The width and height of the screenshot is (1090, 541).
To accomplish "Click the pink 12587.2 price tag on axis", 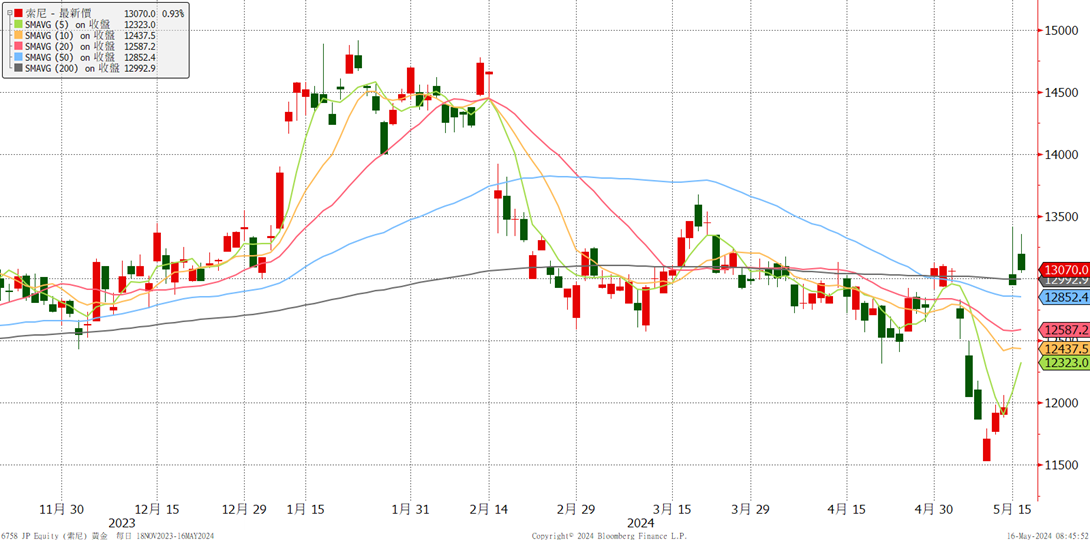I will click(1064, 330).
